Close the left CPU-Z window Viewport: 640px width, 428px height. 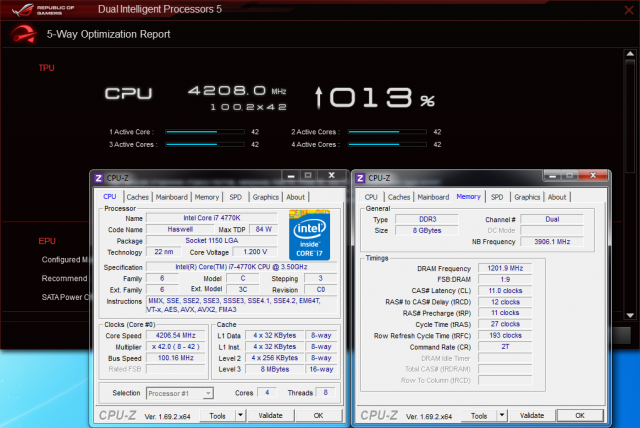click(x=331, y=175)
